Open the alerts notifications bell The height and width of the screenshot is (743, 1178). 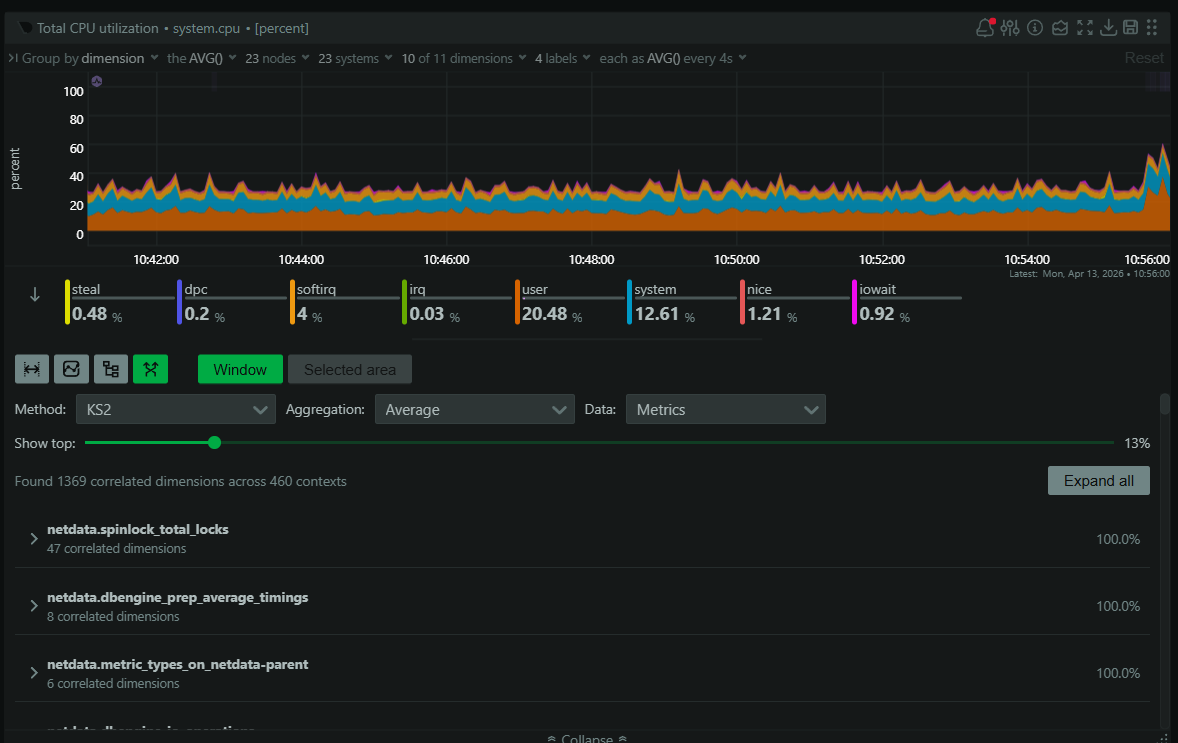(984, 28)
